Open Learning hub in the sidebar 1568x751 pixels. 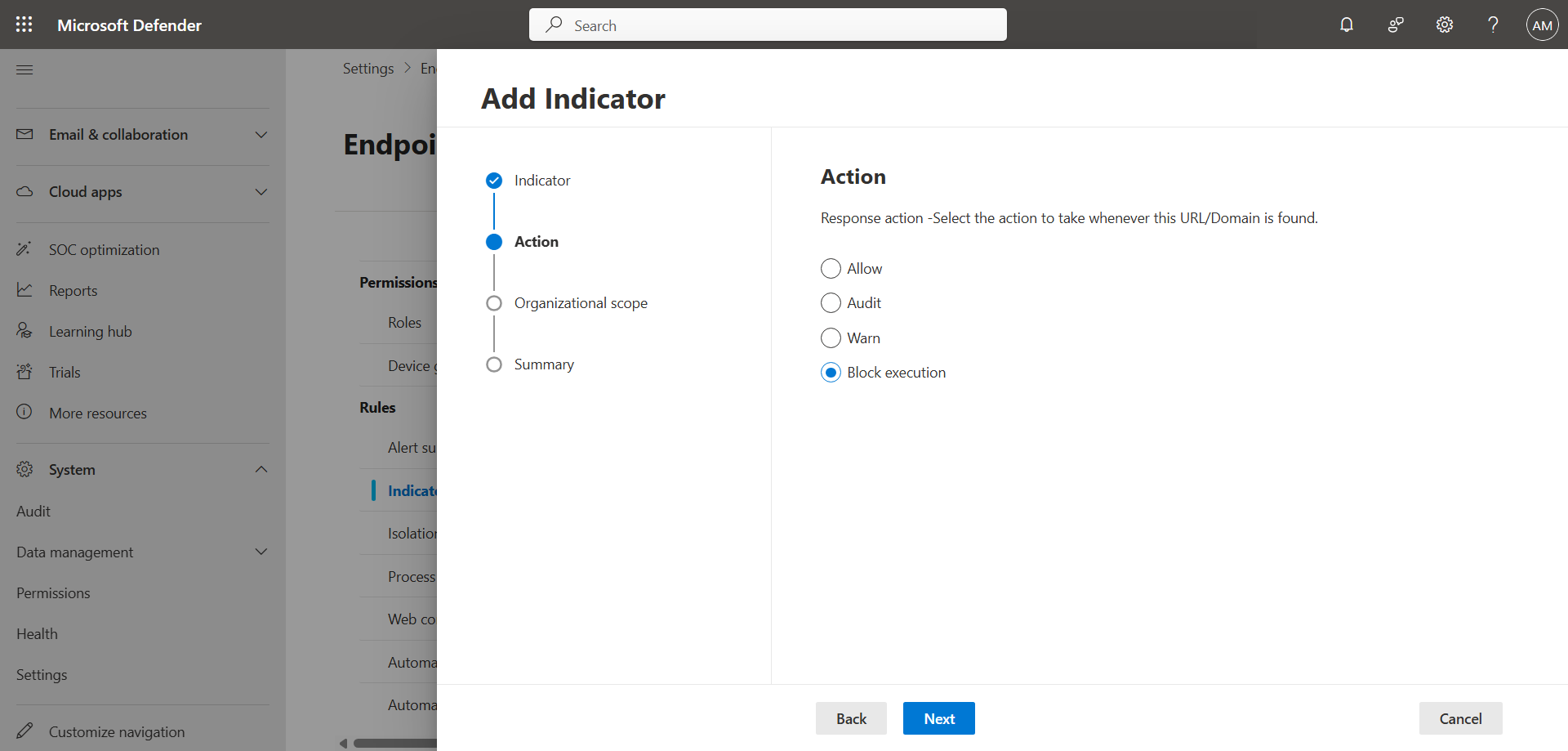point(90,332)
